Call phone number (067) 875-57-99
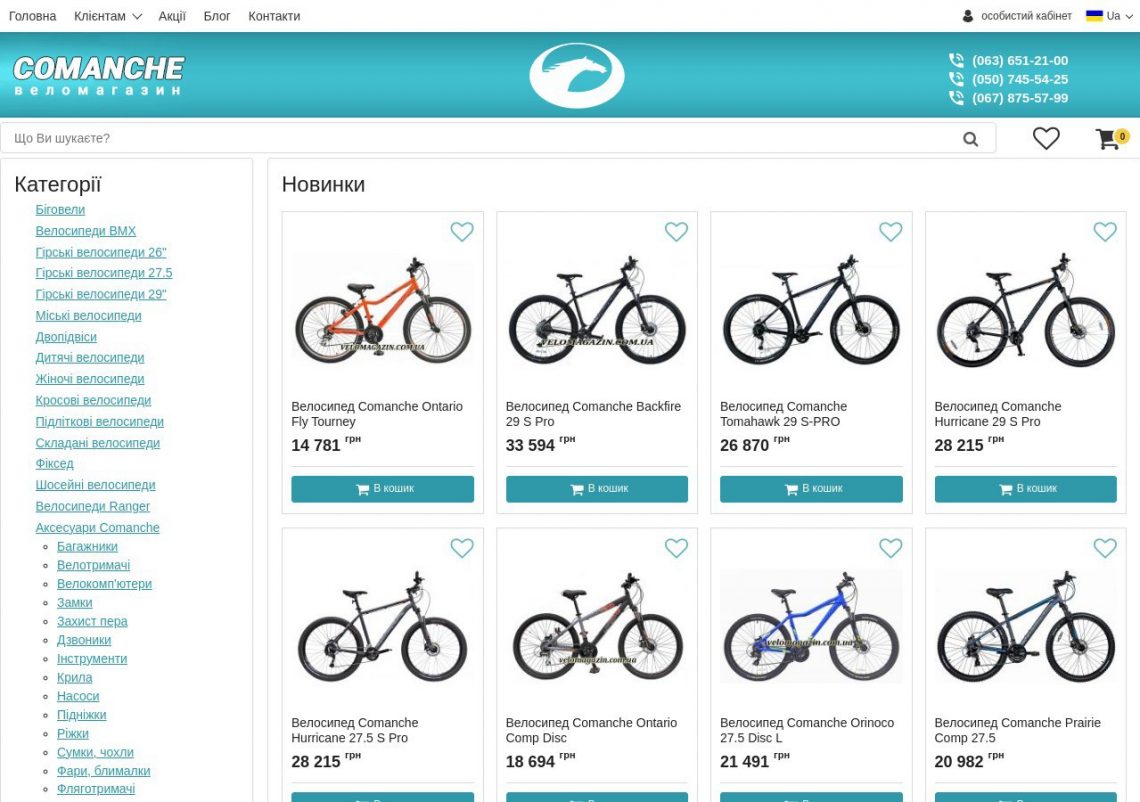This screenshot has width=1140, height=802. click(x=1020, y=97)
